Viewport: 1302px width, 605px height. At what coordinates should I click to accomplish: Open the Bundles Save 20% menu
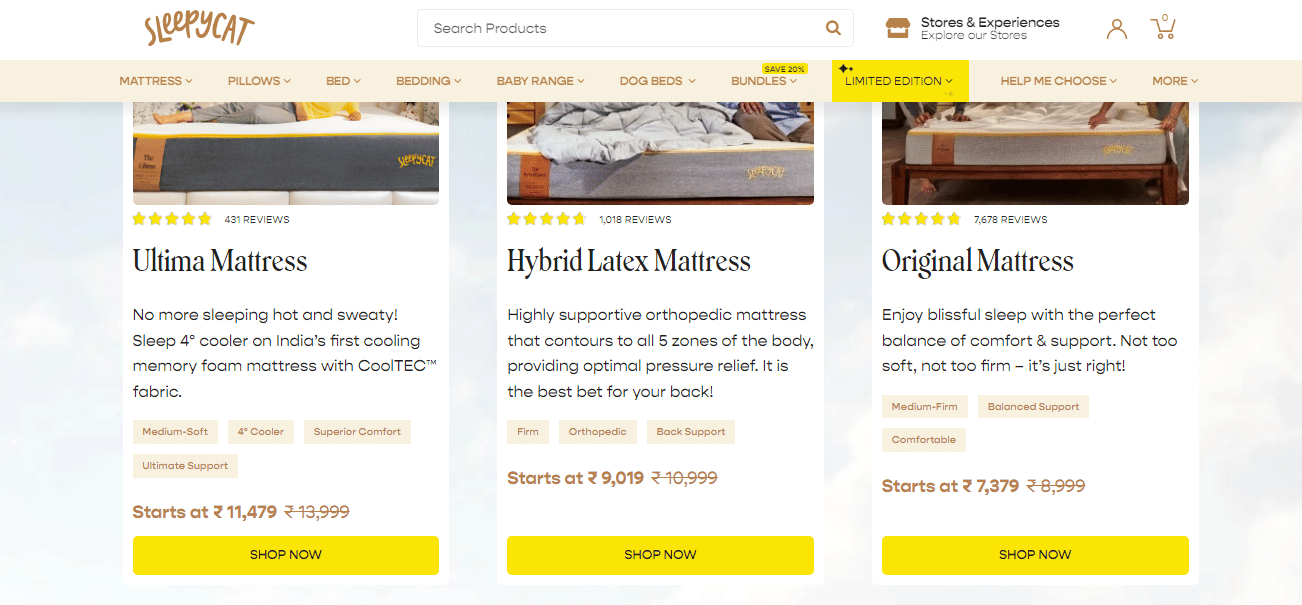coord(764,81)
